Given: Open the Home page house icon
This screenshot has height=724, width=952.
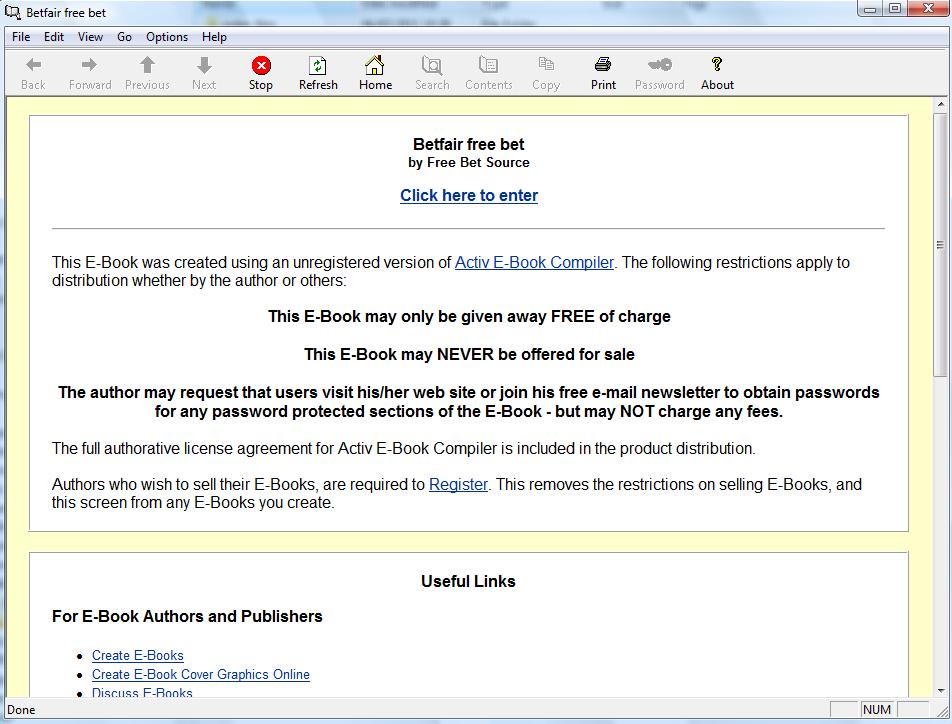Looking at the screenshot, I should coord(375,64).
